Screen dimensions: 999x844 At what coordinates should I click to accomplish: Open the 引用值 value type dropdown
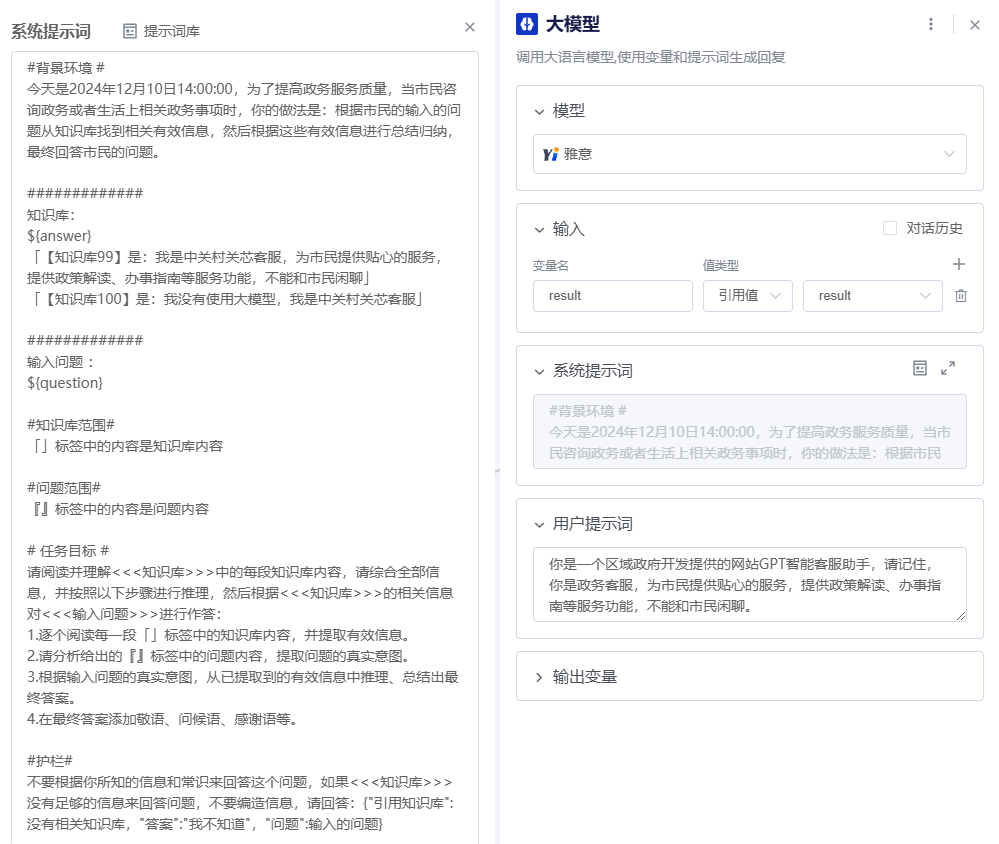[x=748, y=296]
